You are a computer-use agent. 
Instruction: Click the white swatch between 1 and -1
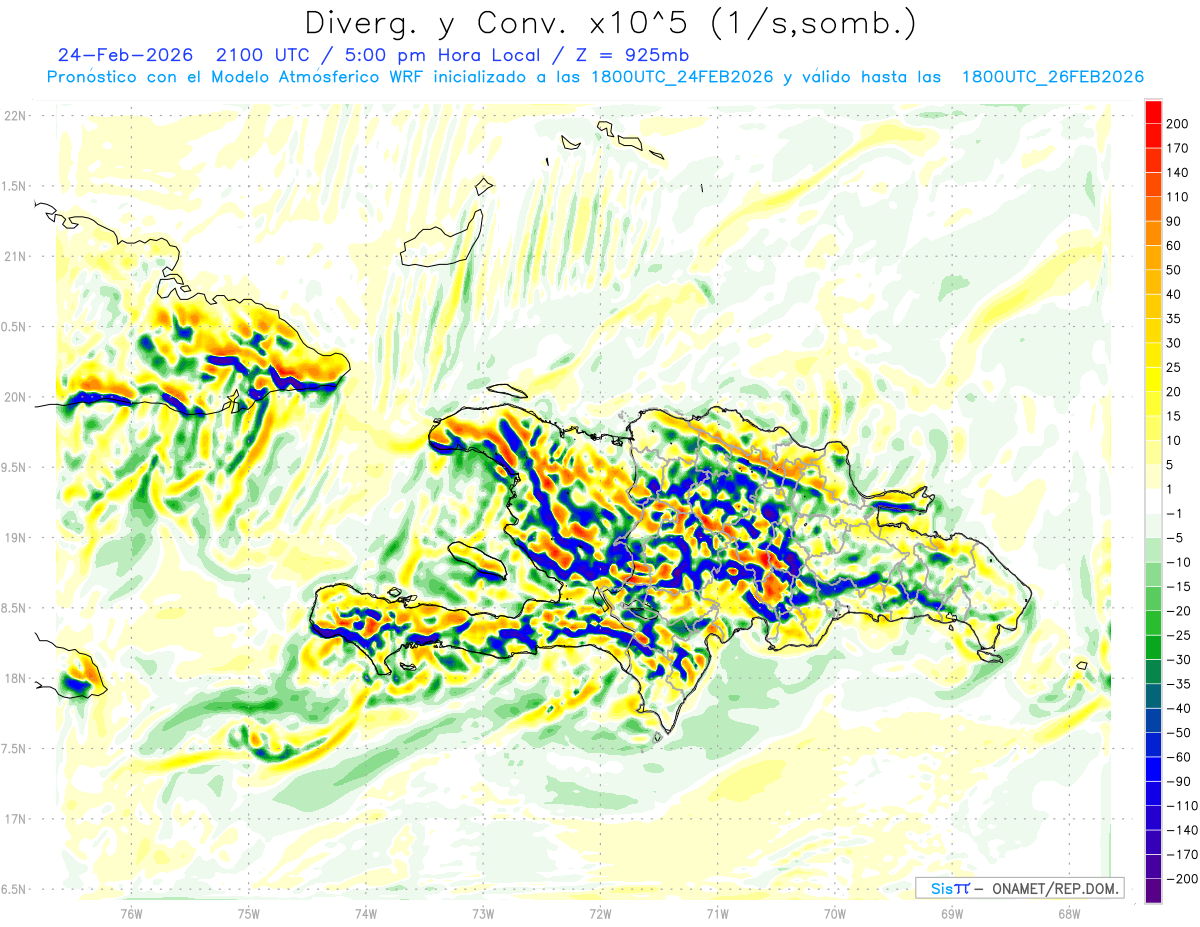[1153, 502]
